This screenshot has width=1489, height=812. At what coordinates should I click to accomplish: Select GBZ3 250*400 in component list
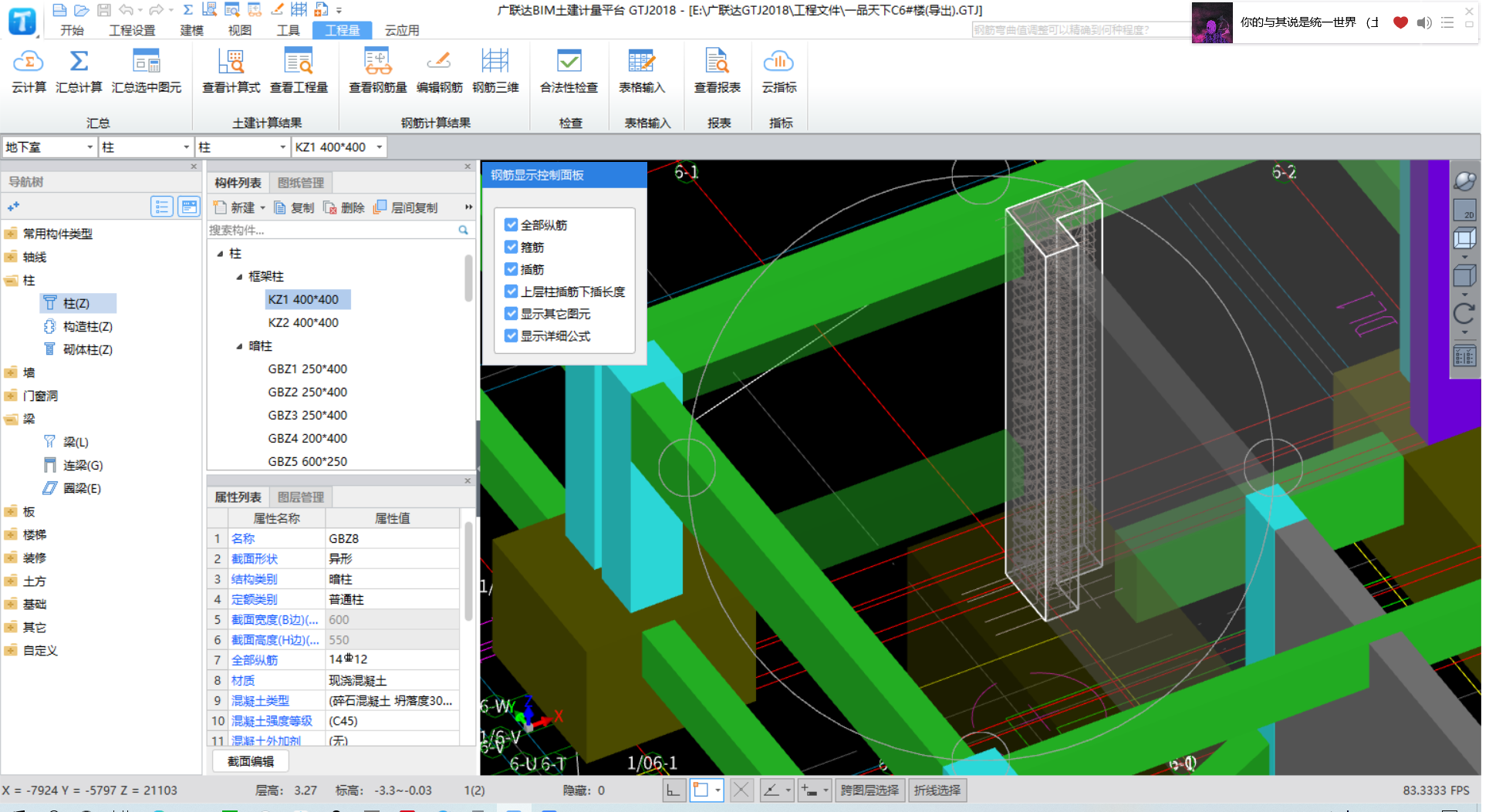coord(308,416)
